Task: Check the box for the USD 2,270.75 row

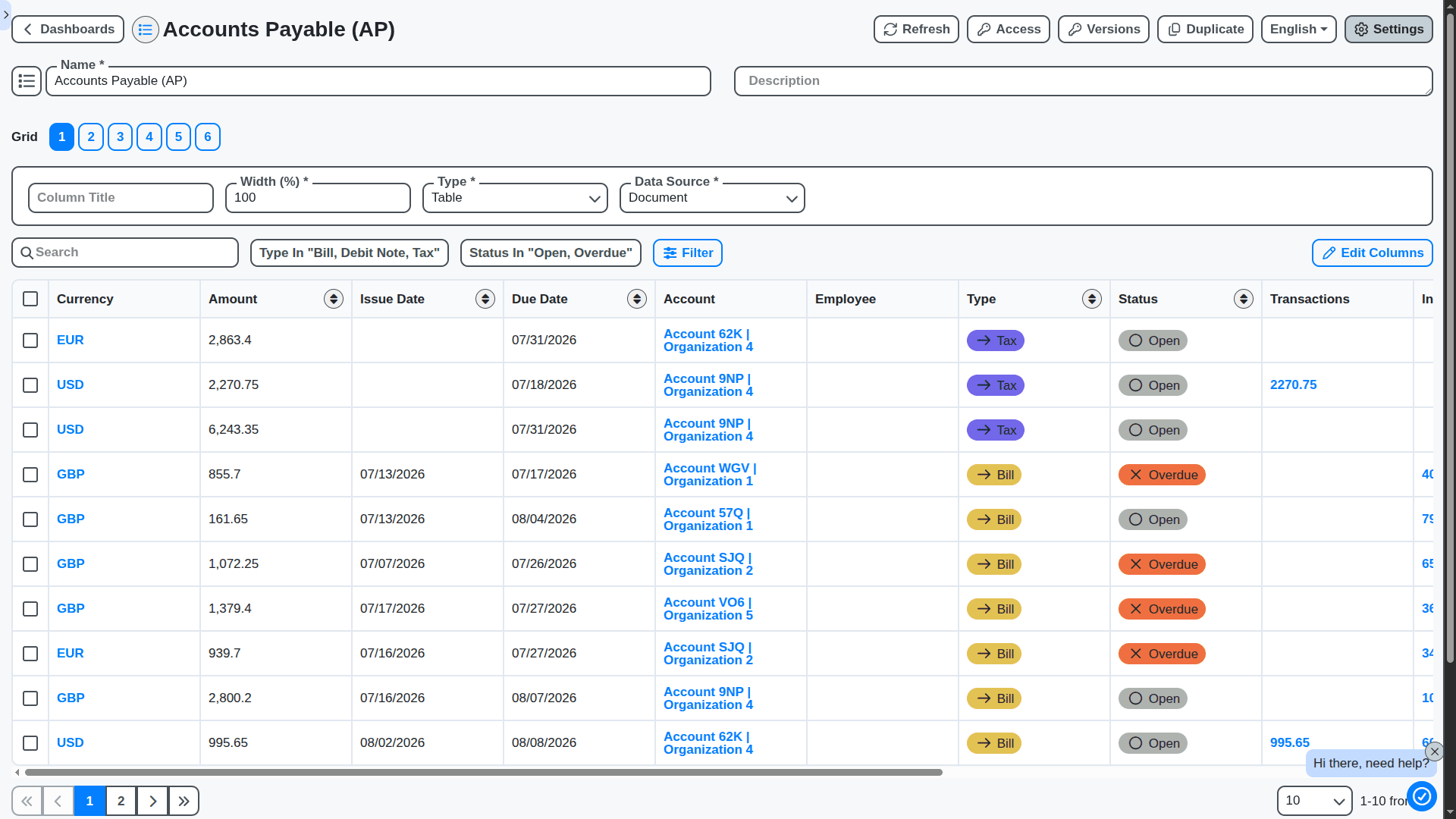Action: [30, 385]
